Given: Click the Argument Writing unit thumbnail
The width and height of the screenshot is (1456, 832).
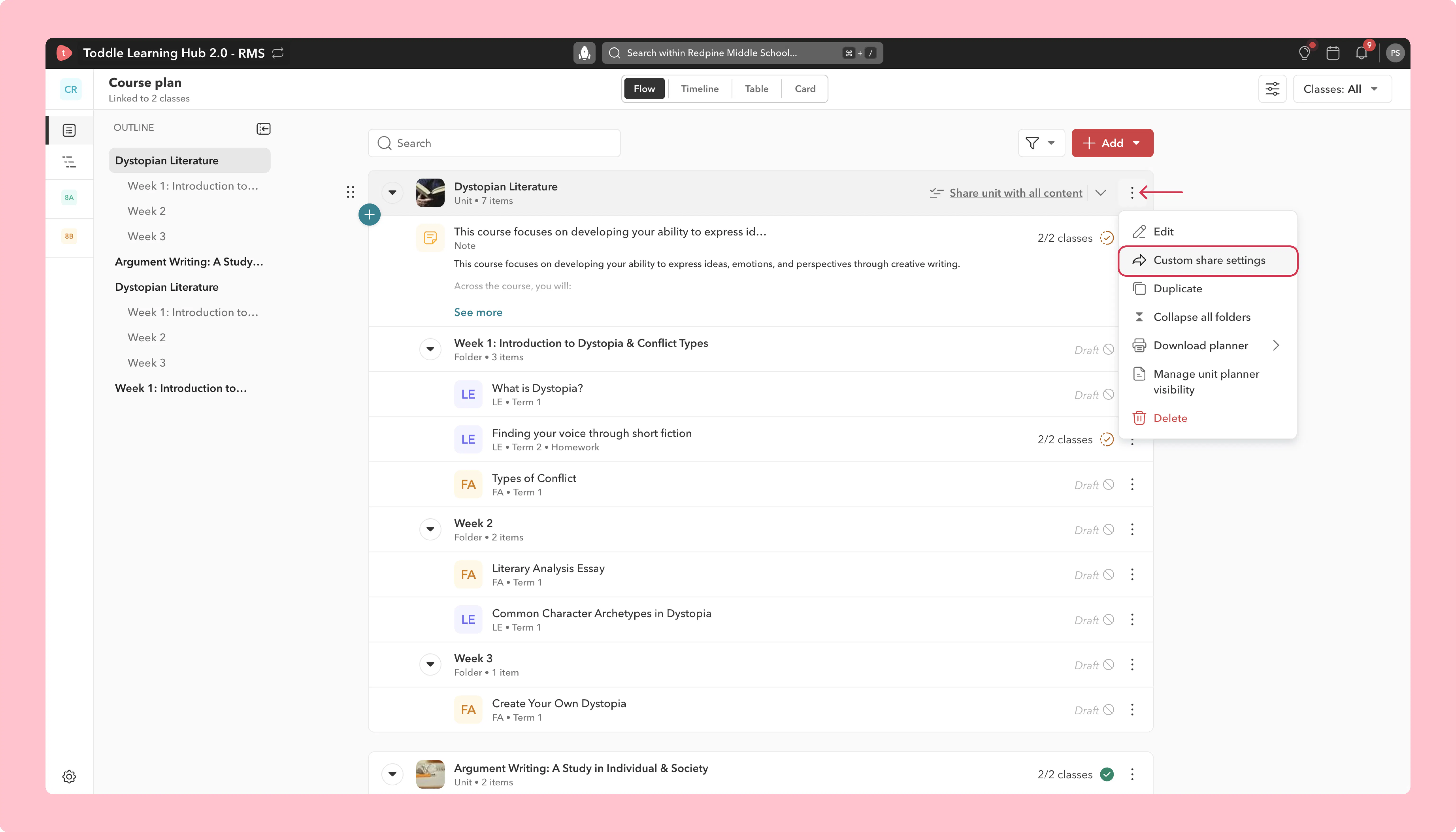Looking at the screenshot, I should coord(430,774).
